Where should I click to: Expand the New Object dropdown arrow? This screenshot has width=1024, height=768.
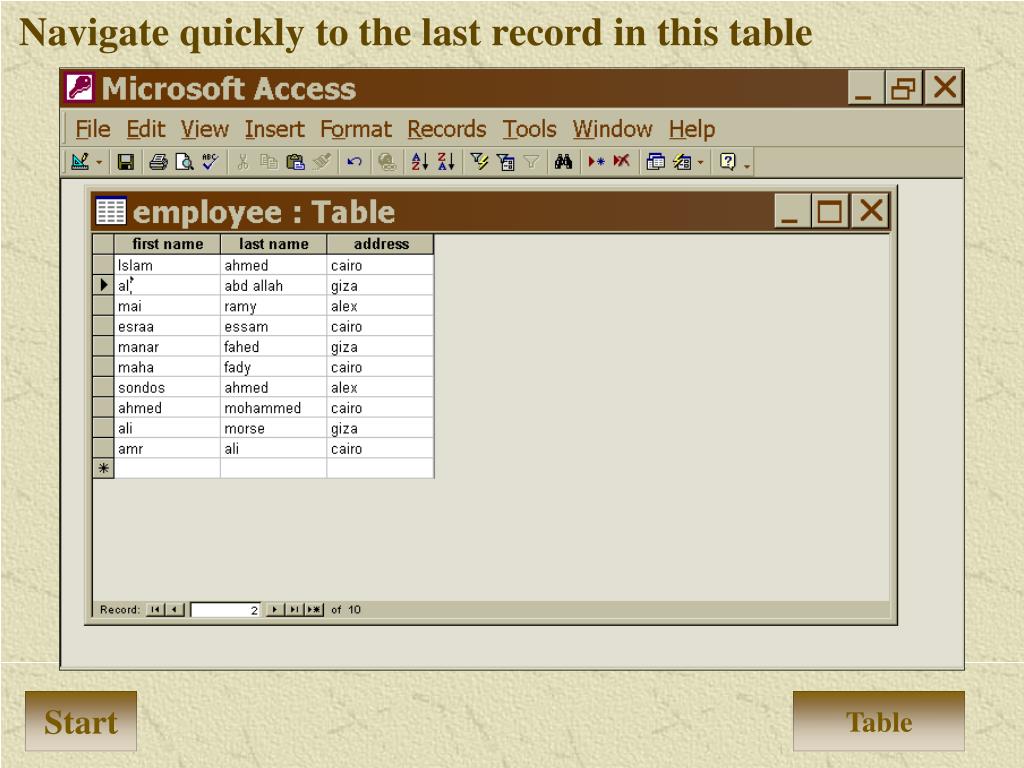coord(701,162)
